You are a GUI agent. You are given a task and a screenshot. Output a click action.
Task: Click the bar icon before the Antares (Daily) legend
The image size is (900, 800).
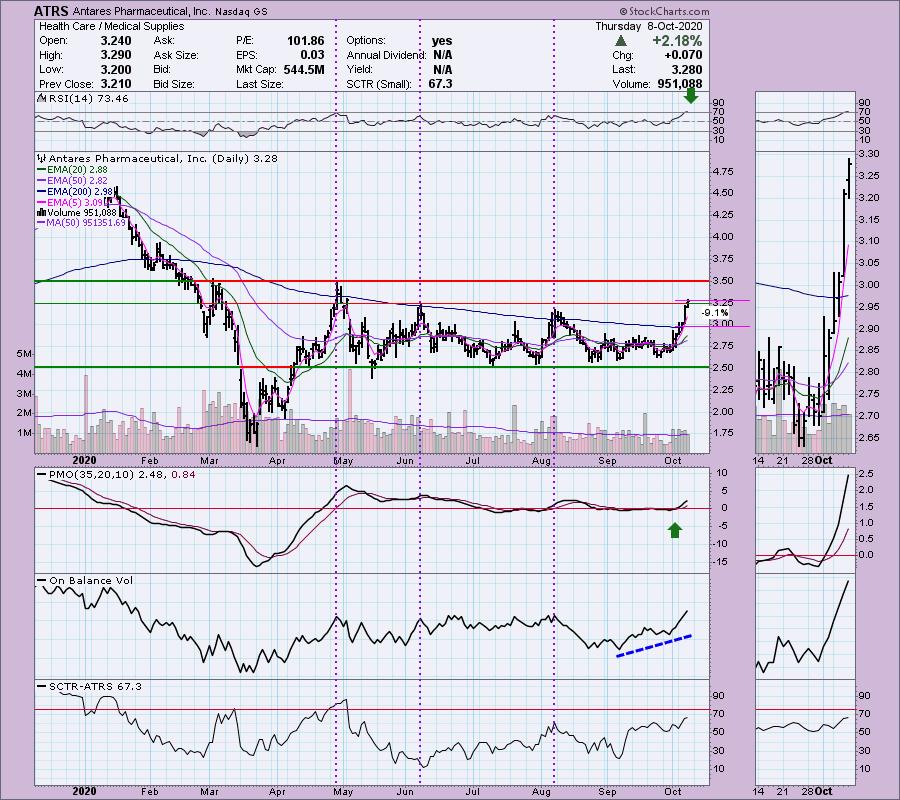(42, 158)
